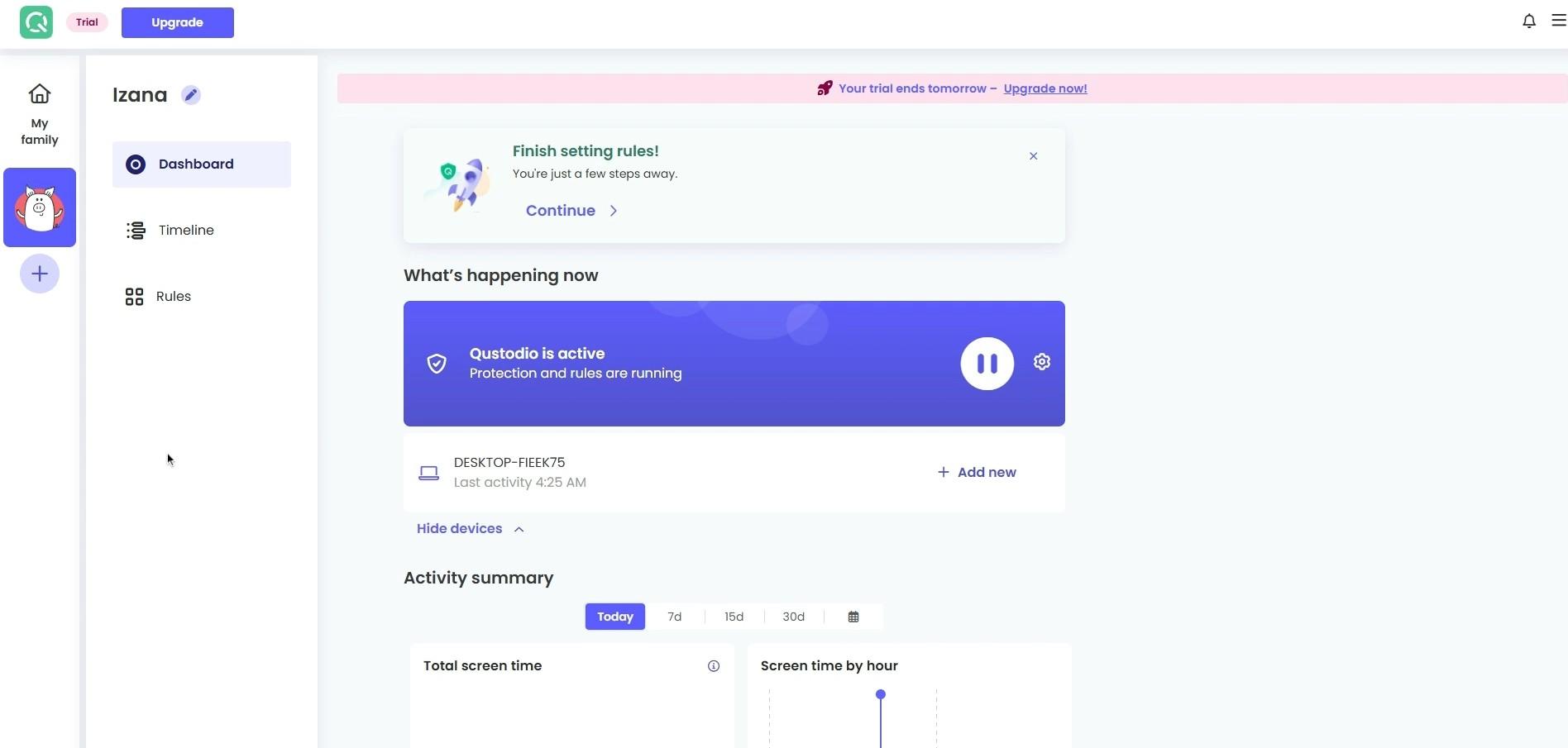Dismiss the Finish setting rules card
Screen dimensions: 1568x748
pyautogui.click(x=1033, y=156)
